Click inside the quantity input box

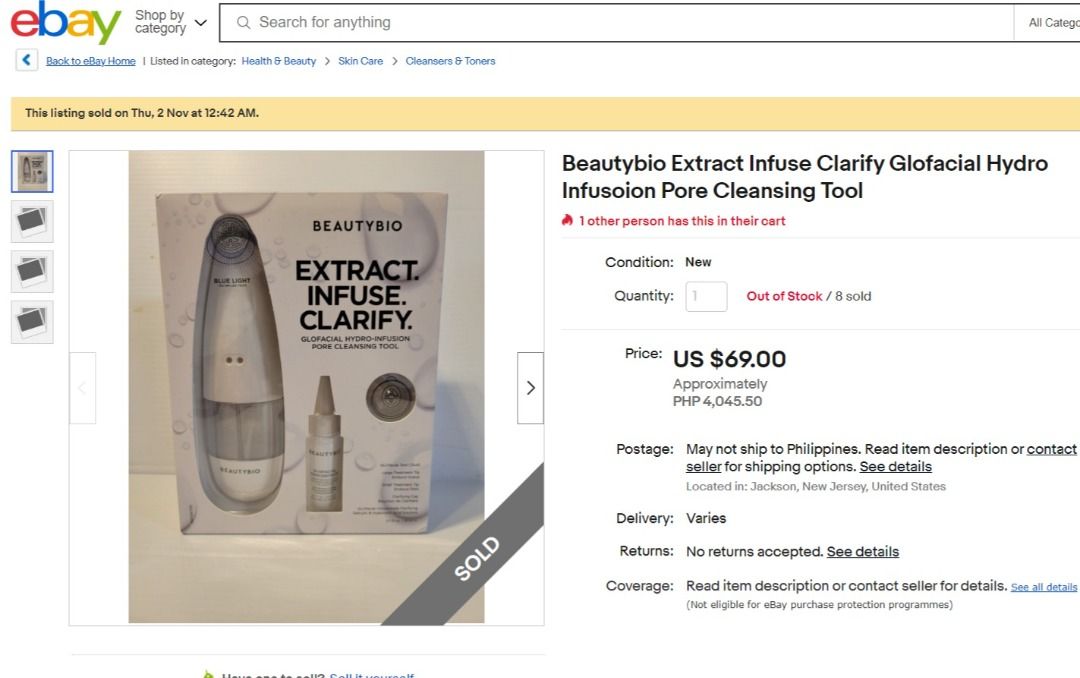pyautogui.click(x=706, y=296)
